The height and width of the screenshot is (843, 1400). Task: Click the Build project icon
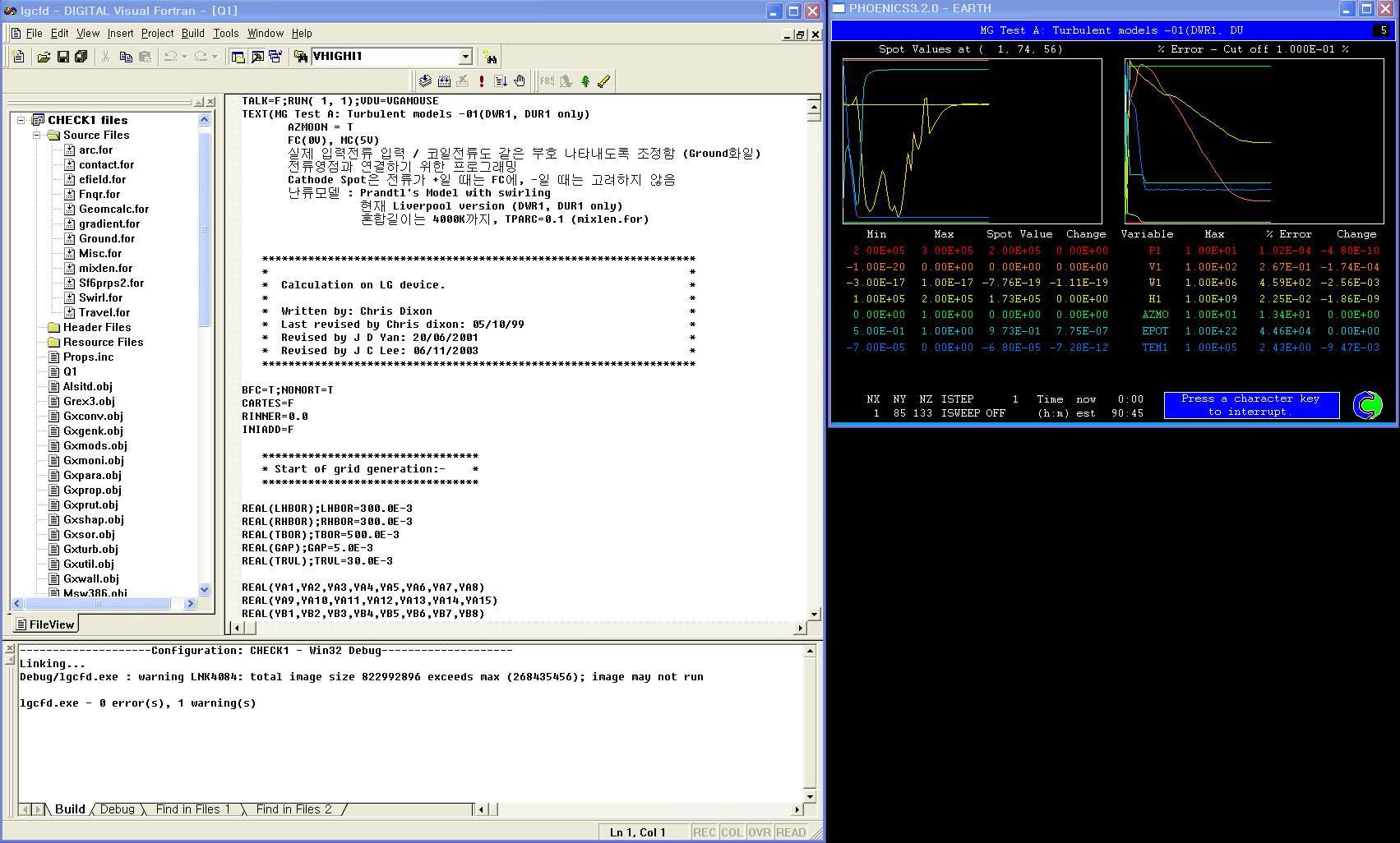[x=444, y=81]
